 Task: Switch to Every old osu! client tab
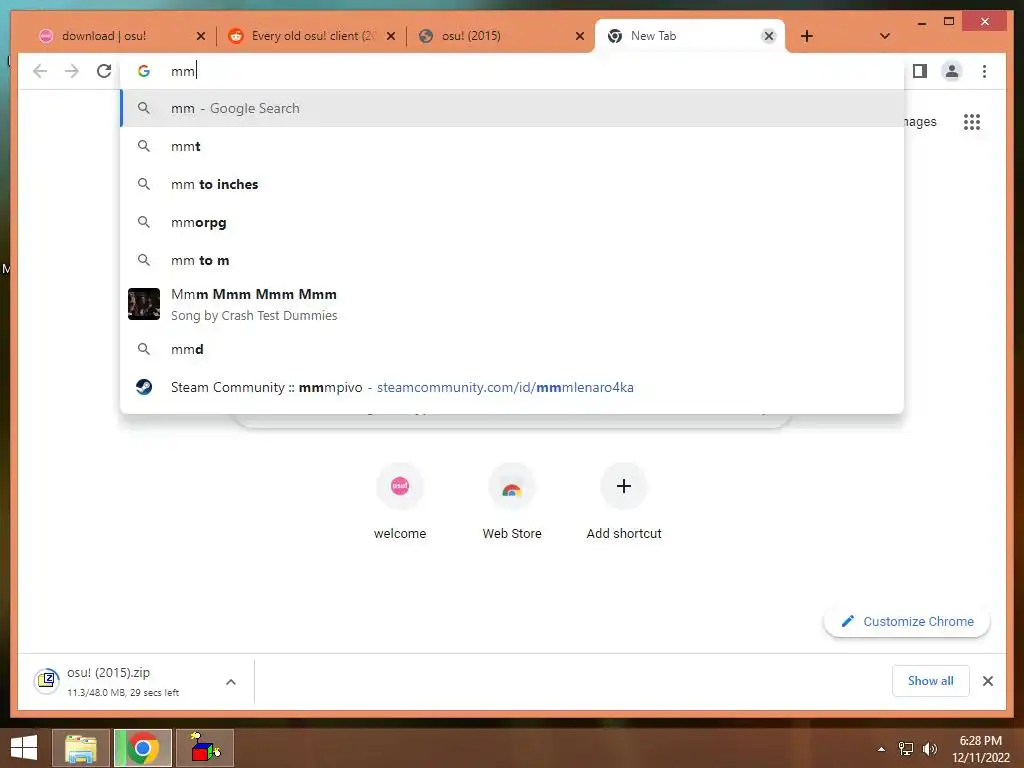(x=310, y=36)
